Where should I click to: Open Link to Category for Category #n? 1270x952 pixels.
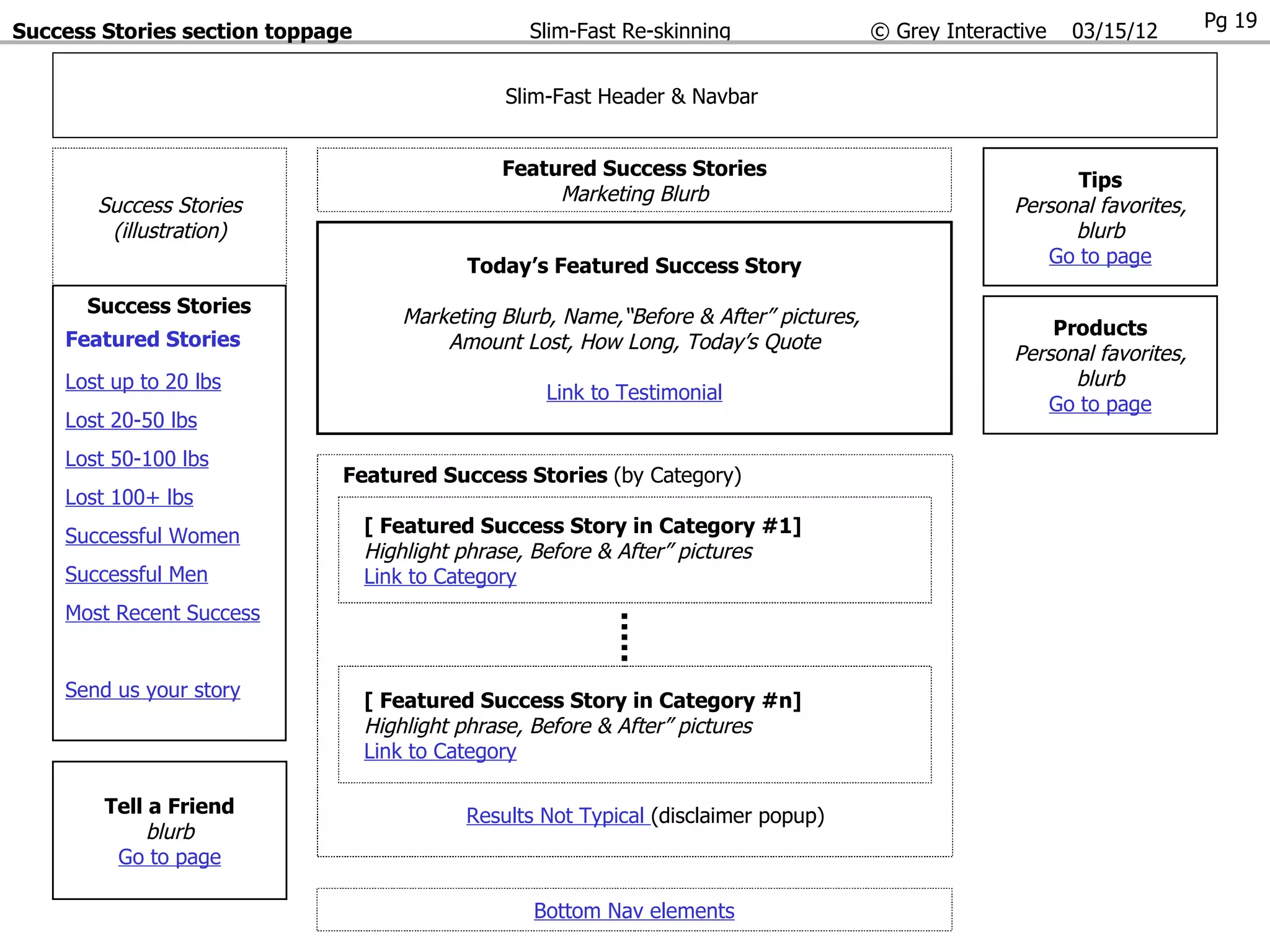click(x=440, y=751)
